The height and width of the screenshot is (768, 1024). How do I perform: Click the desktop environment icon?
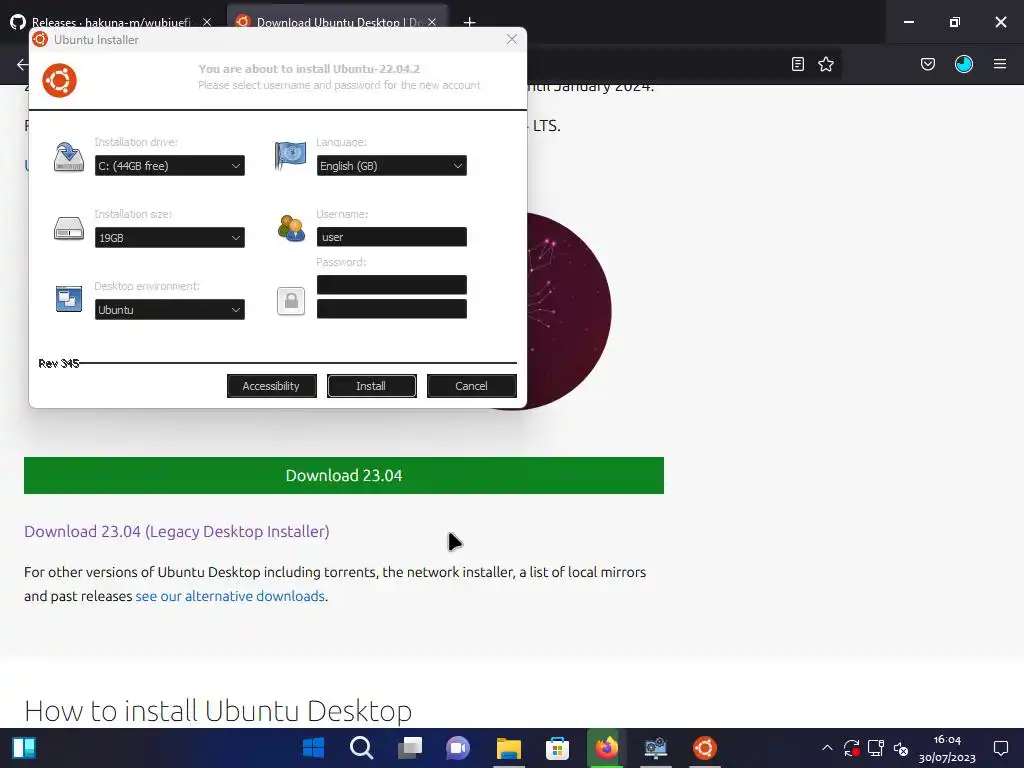69,299
